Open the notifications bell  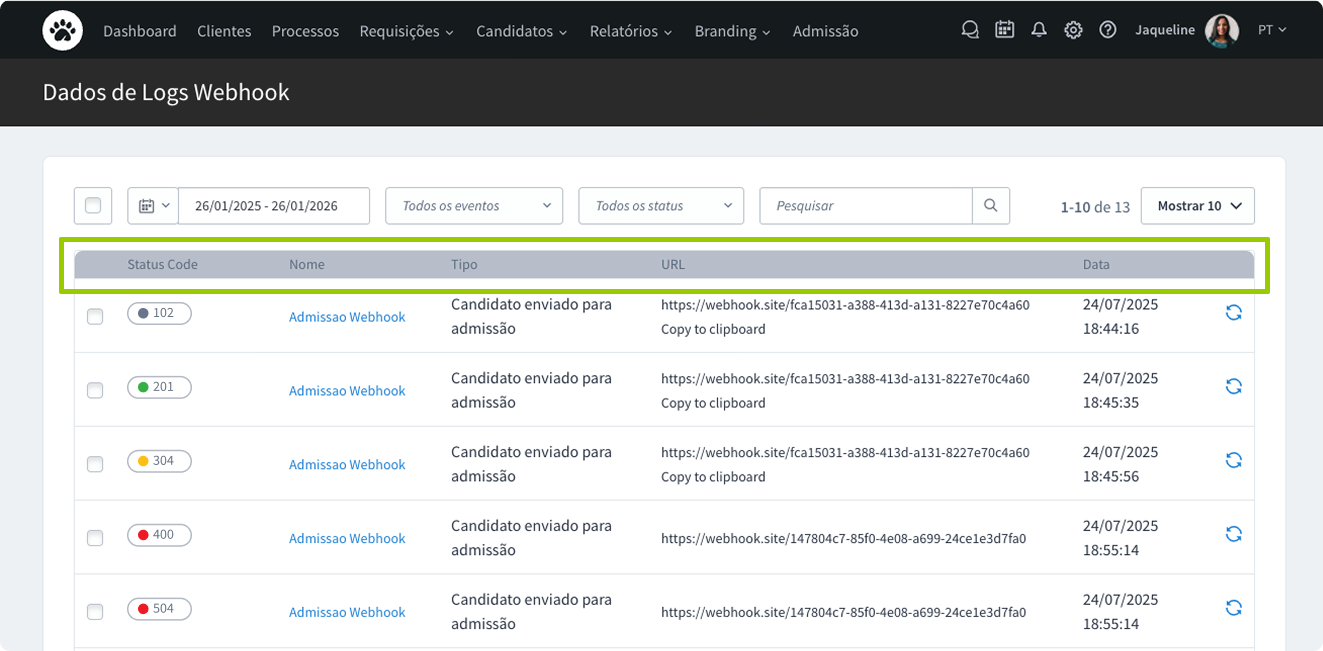1038,29
